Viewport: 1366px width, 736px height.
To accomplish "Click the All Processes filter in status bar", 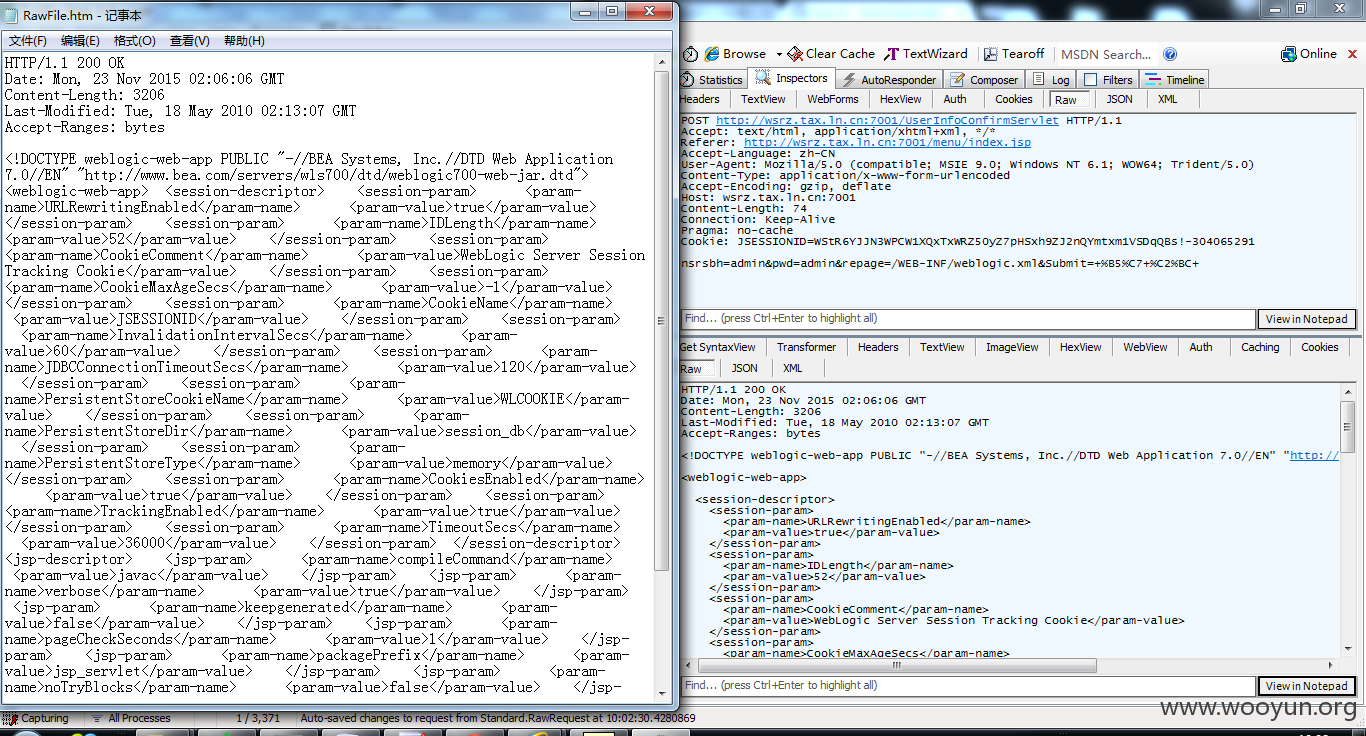I will pyautogui.click(x=132, y=718).
